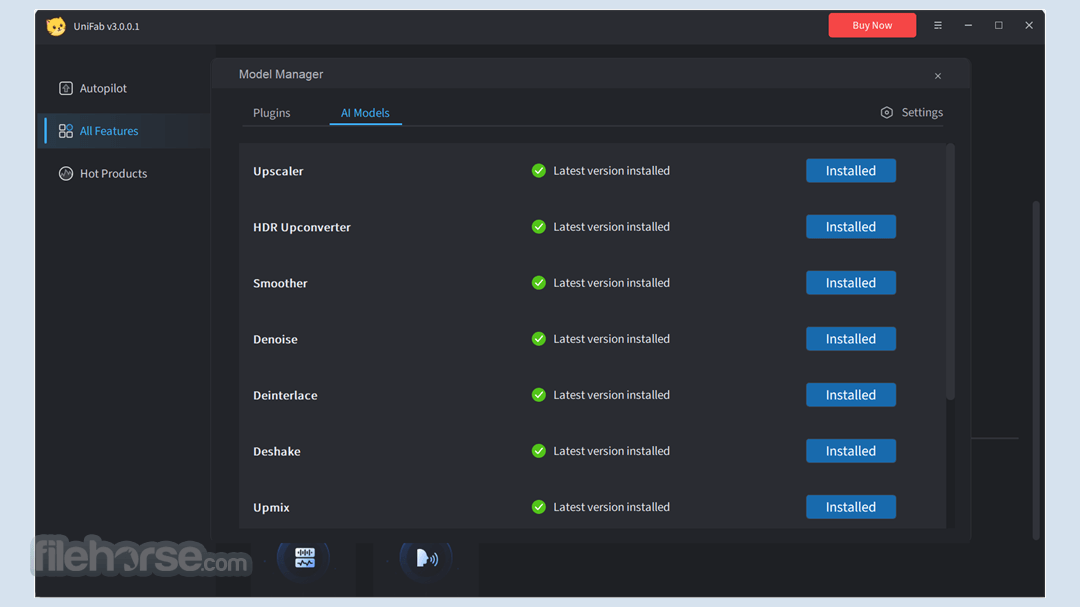Screen dimensions: 1080x607
Task: Minimize the UniFab window
Action: pos(968,25)
